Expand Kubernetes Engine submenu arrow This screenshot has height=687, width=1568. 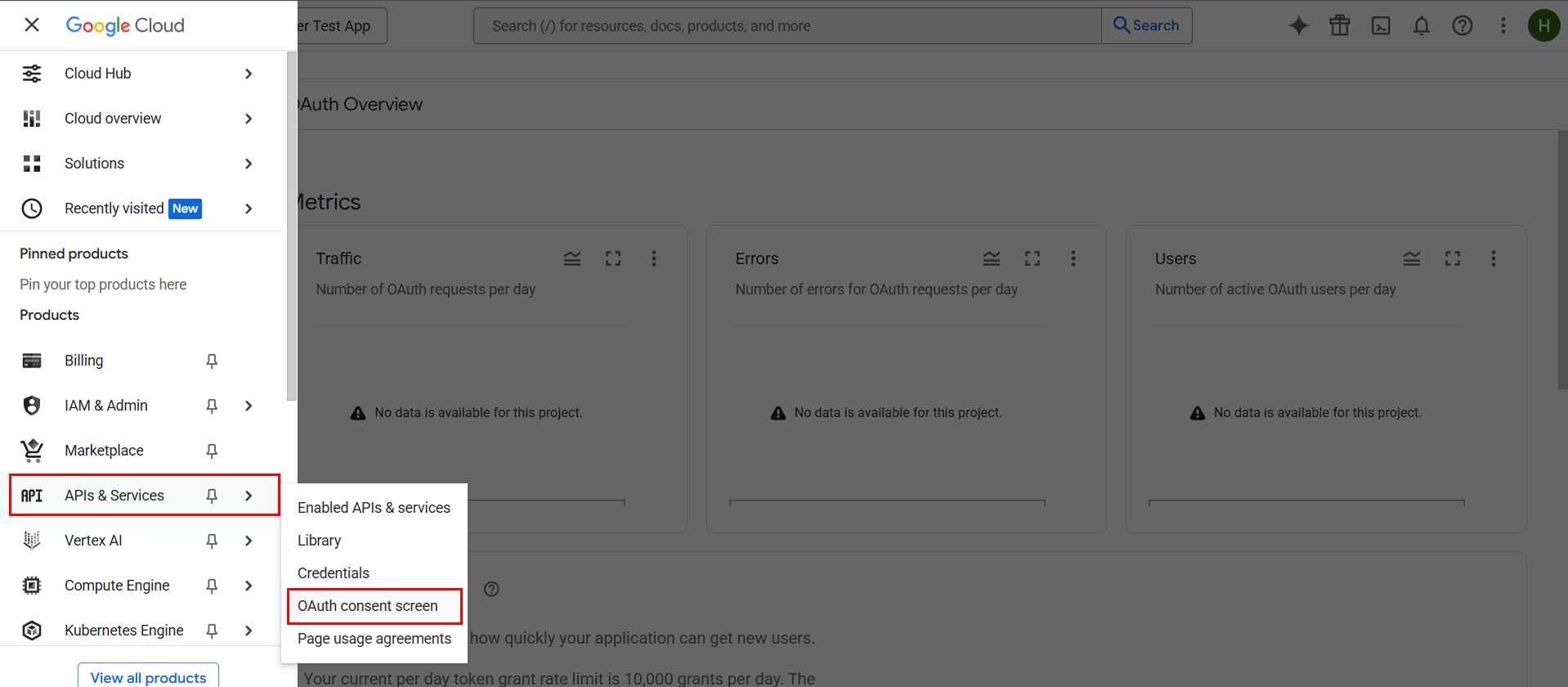249,631
